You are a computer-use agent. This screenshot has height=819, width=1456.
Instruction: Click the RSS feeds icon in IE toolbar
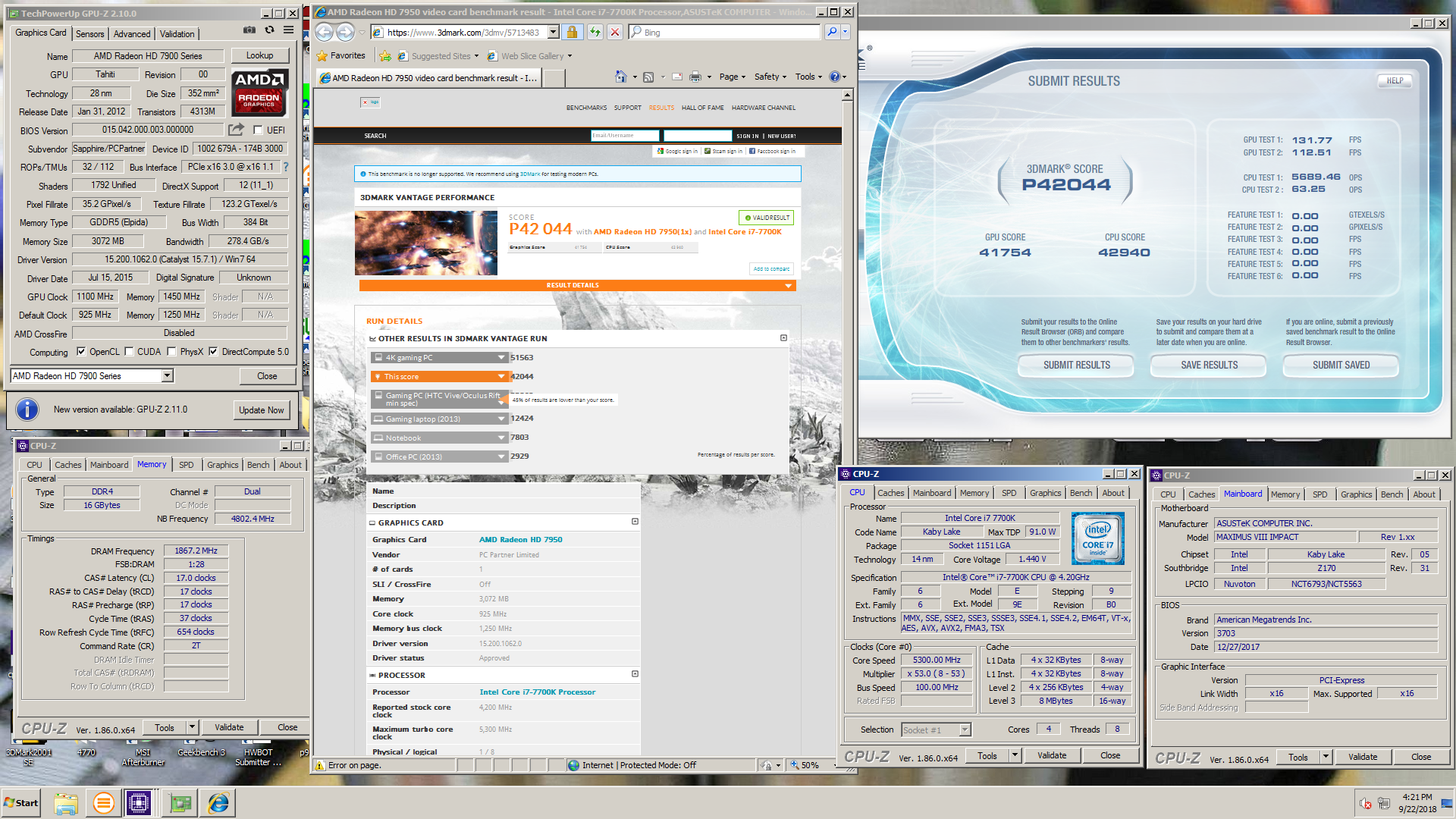point(648,77)
